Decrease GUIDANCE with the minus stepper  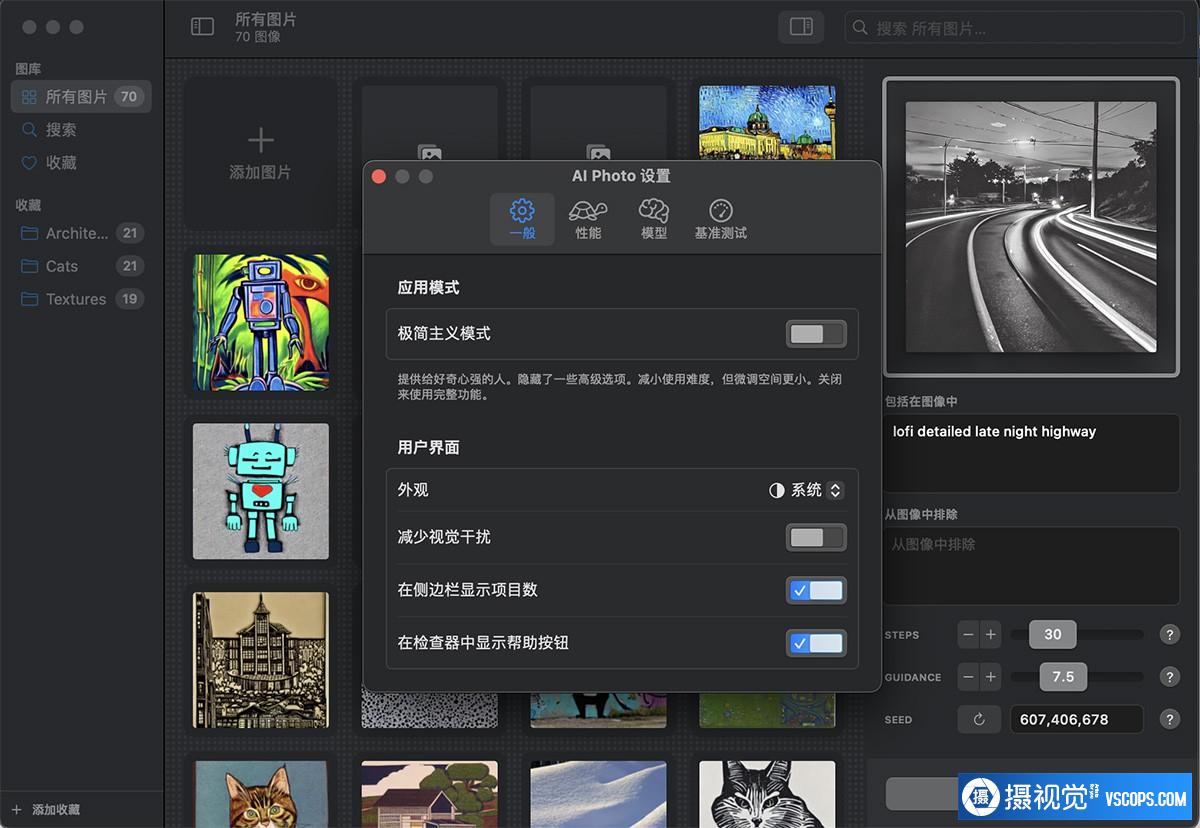968,677
